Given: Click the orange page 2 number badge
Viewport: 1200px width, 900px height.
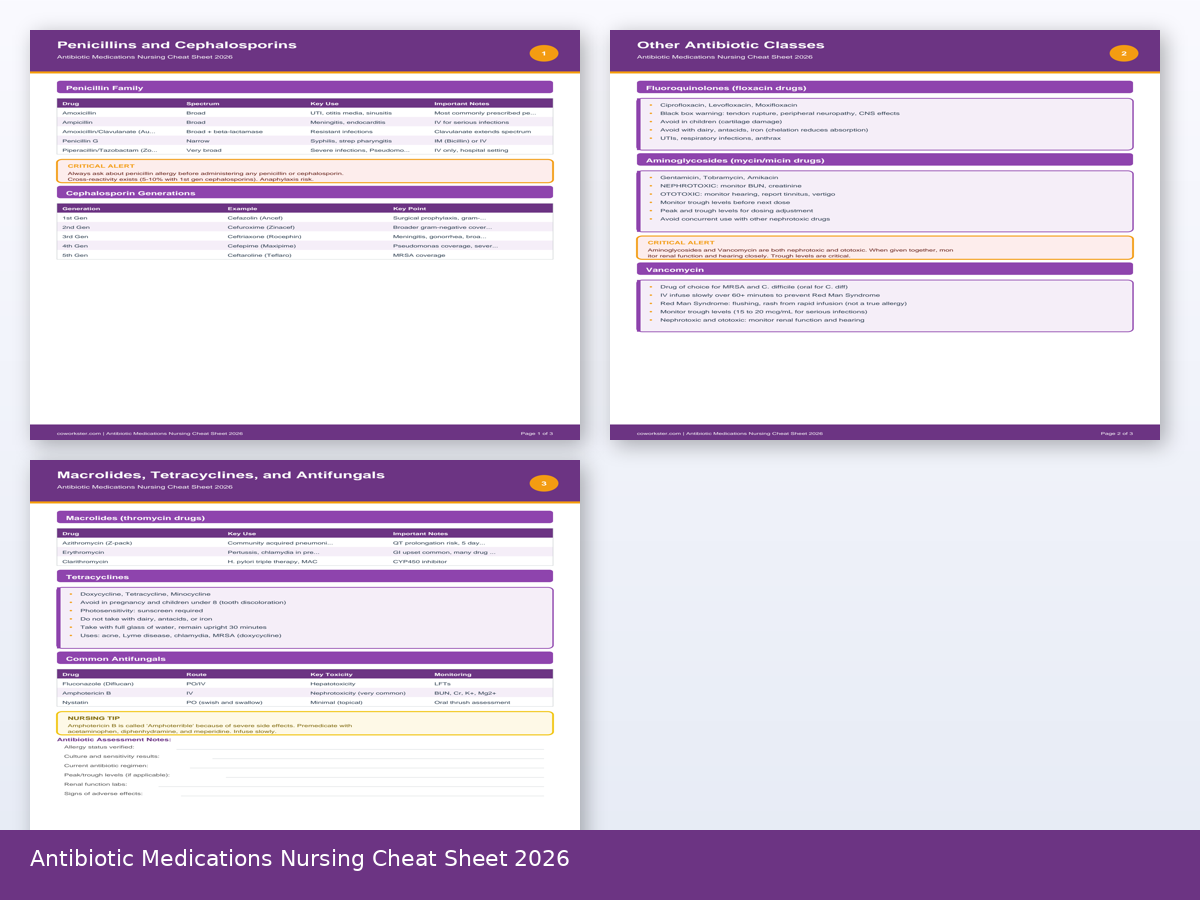Looking at the screenshot, I should point(1123,53).
